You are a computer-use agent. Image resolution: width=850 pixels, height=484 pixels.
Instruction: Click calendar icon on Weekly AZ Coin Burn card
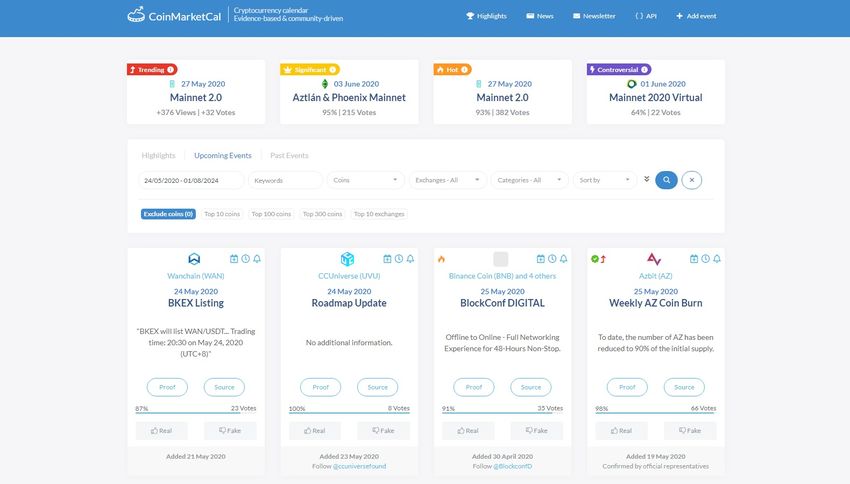[x=694, y=259]
